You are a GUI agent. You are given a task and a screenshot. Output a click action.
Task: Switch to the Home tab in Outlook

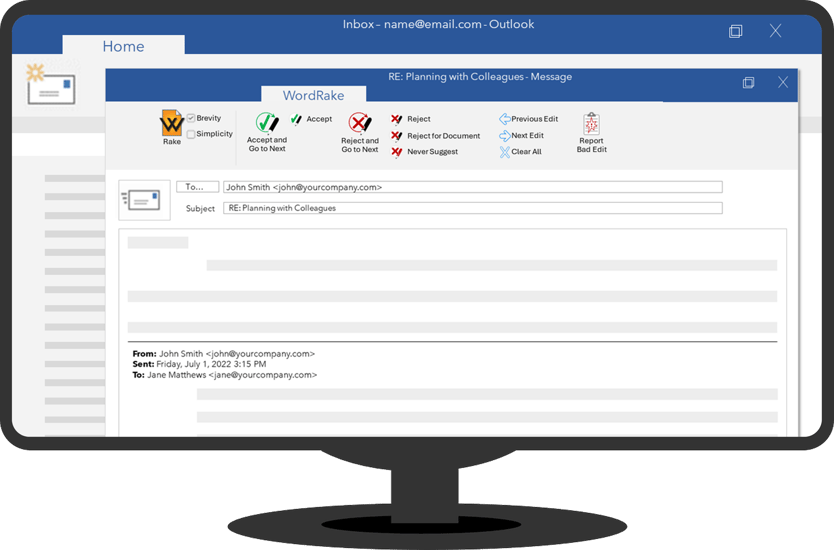(123, 46)
